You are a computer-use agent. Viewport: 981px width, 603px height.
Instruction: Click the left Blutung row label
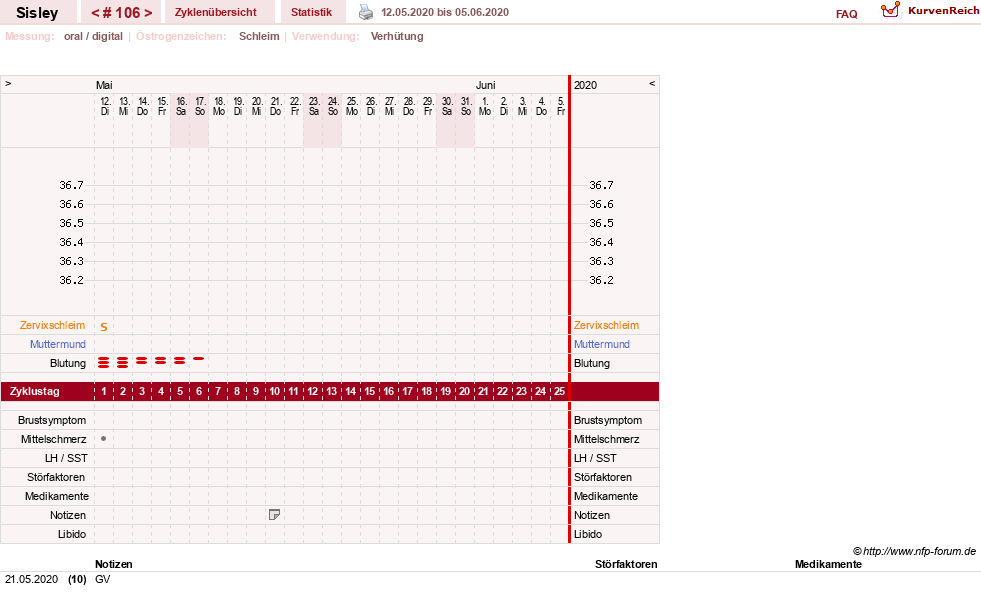(68, 363)
